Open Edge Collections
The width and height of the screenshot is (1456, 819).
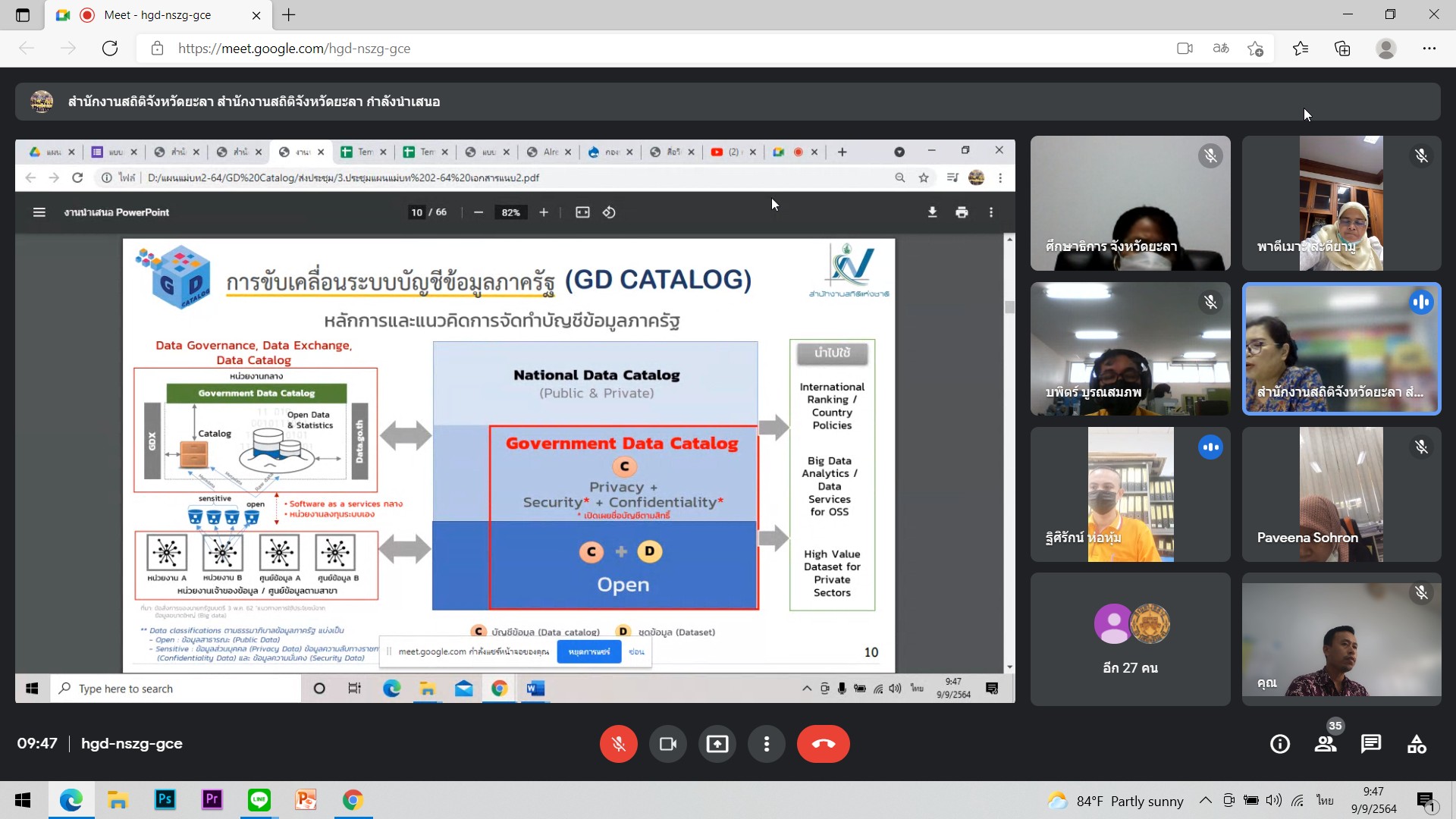pos(1342,49)
